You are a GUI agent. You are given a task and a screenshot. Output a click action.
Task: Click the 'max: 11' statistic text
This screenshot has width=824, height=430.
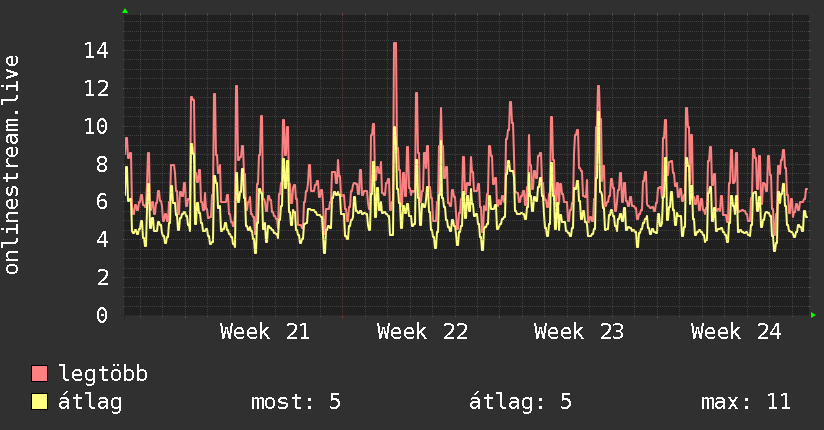point(746,402)
